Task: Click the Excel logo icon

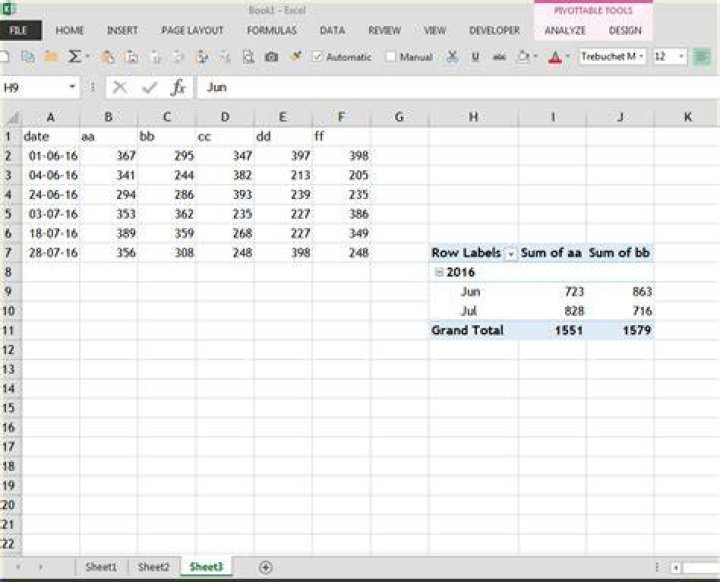Action: (9, 9)
